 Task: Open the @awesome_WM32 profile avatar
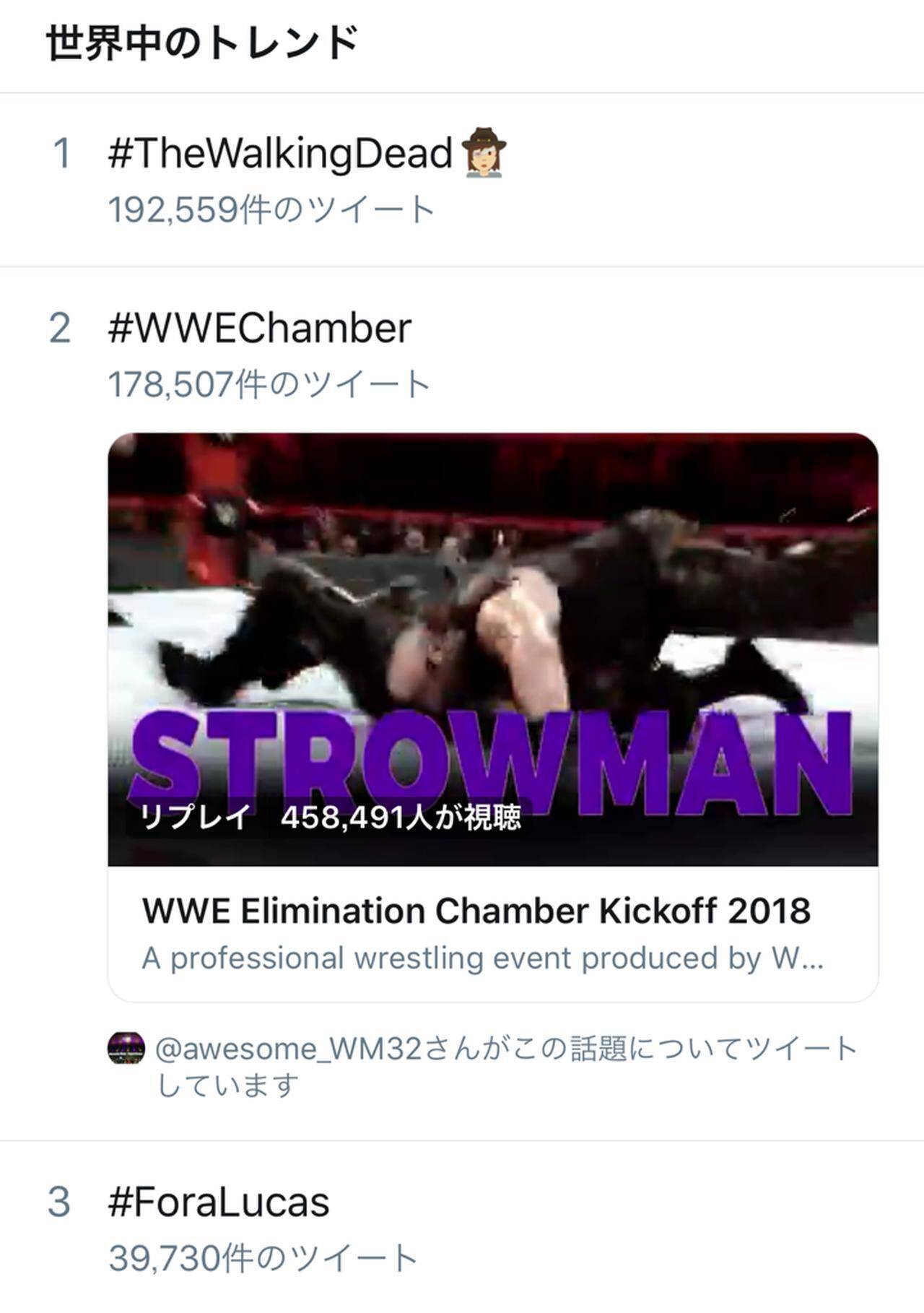[126, 1048]
